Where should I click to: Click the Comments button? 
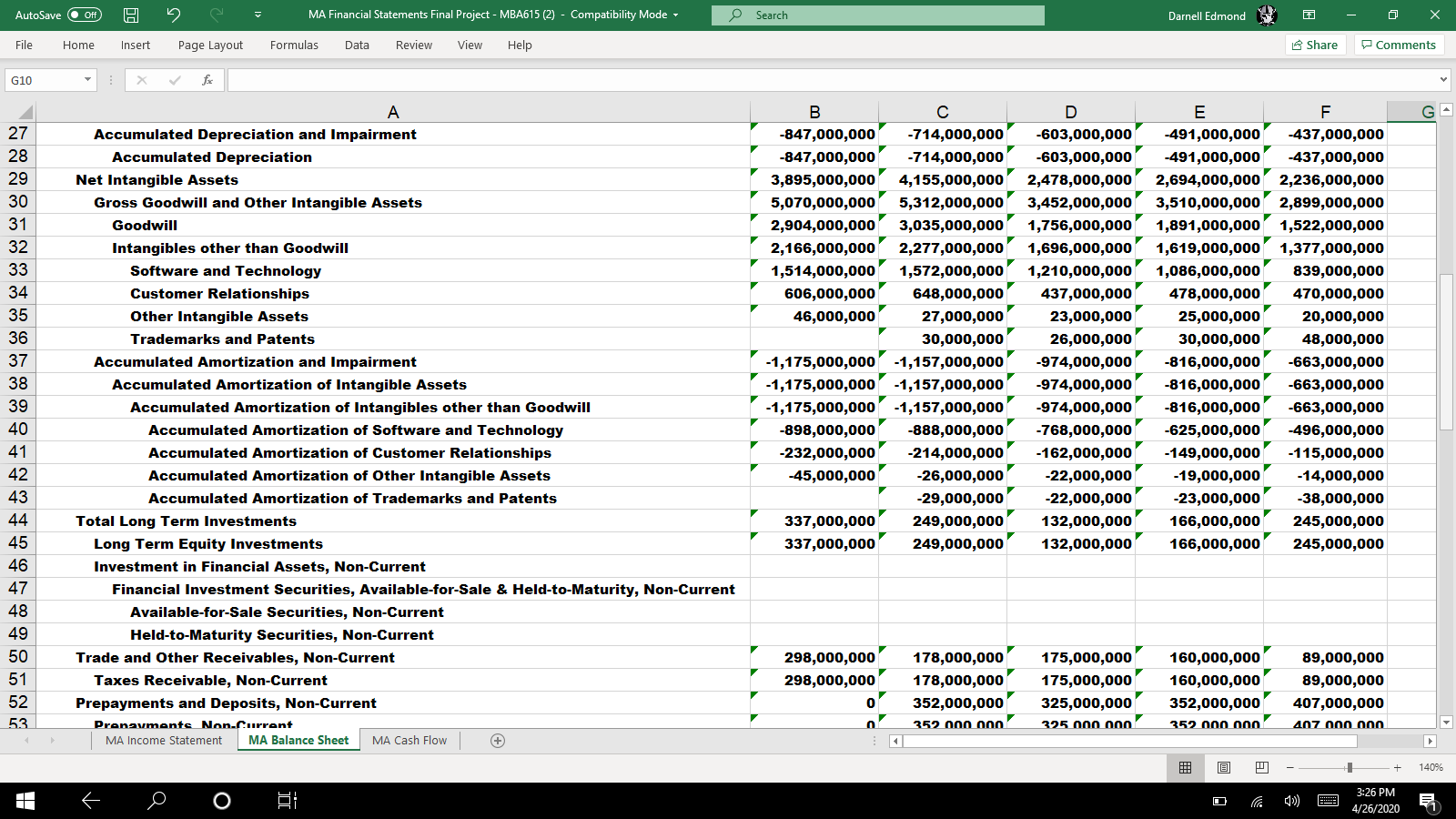tap(1399, 45)
